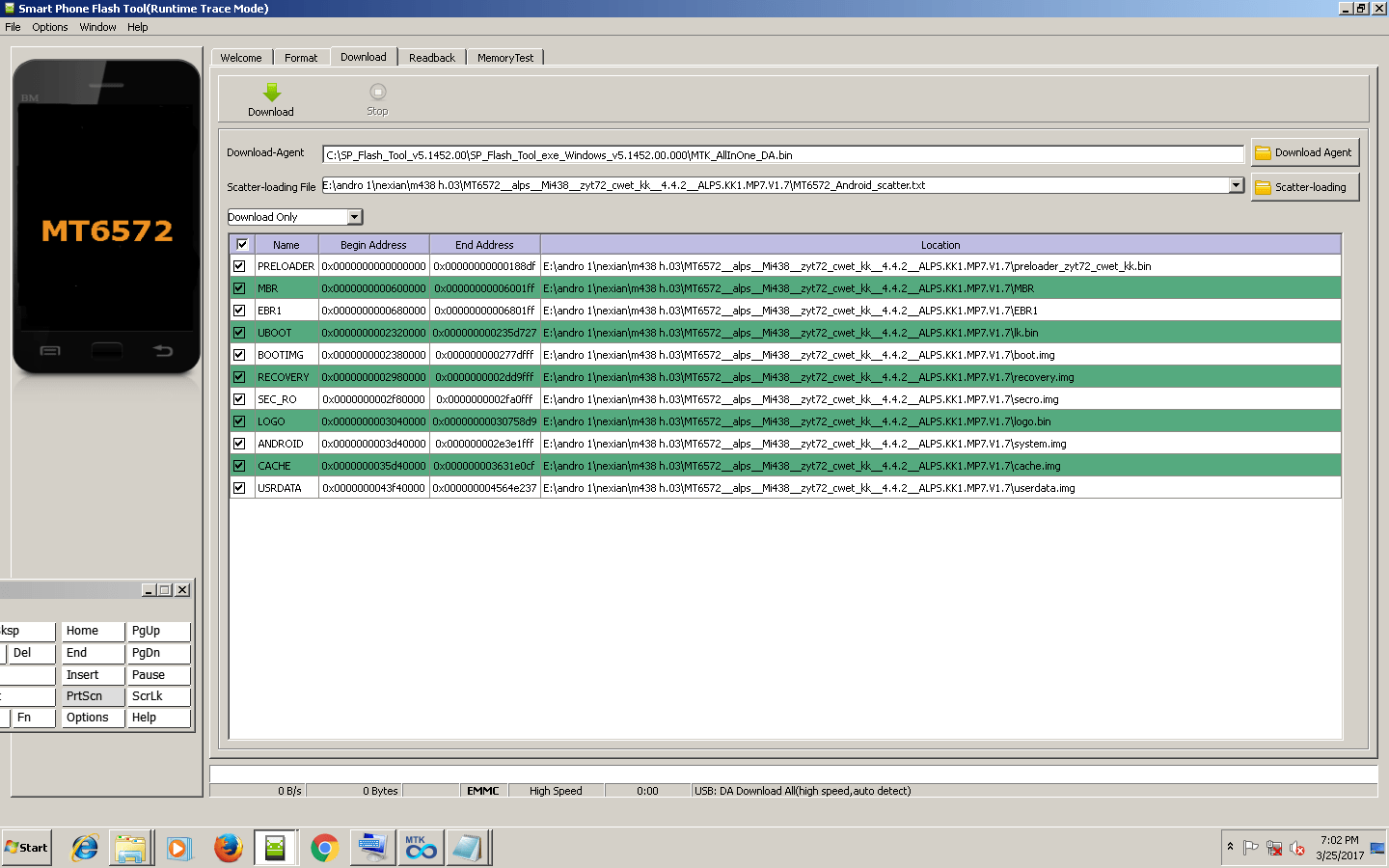Uncheck the MBR partition
Screen dimensions: 1389x868
pyautogui.click(x=239, y=288)
